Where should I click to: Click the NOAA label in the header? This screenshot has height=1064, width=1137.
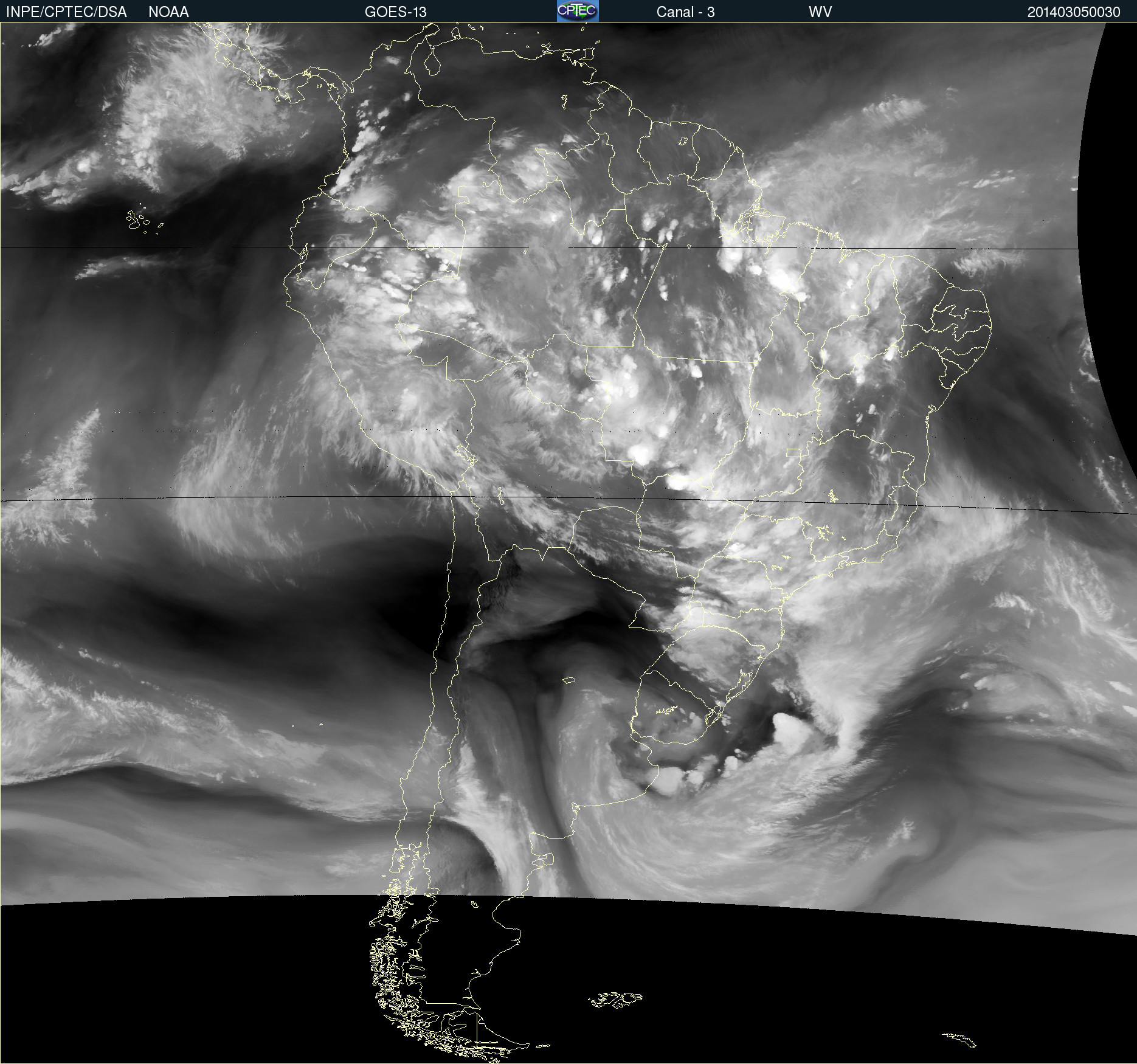168,12
